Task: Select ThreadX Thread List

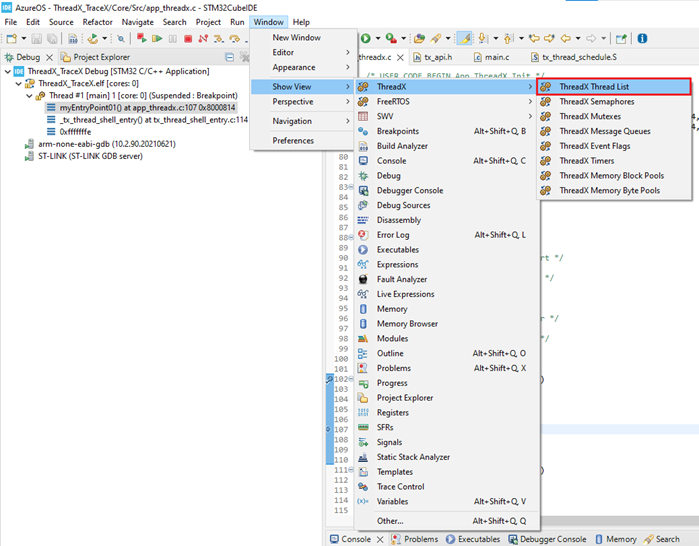Action: (x=614, y=86)
